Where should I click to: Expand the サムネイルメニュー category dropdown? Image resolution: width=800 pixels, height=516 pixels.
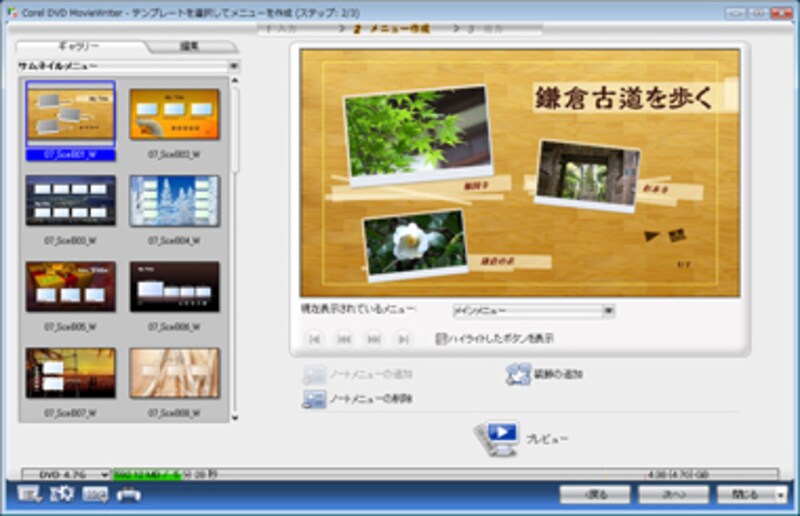233,66
